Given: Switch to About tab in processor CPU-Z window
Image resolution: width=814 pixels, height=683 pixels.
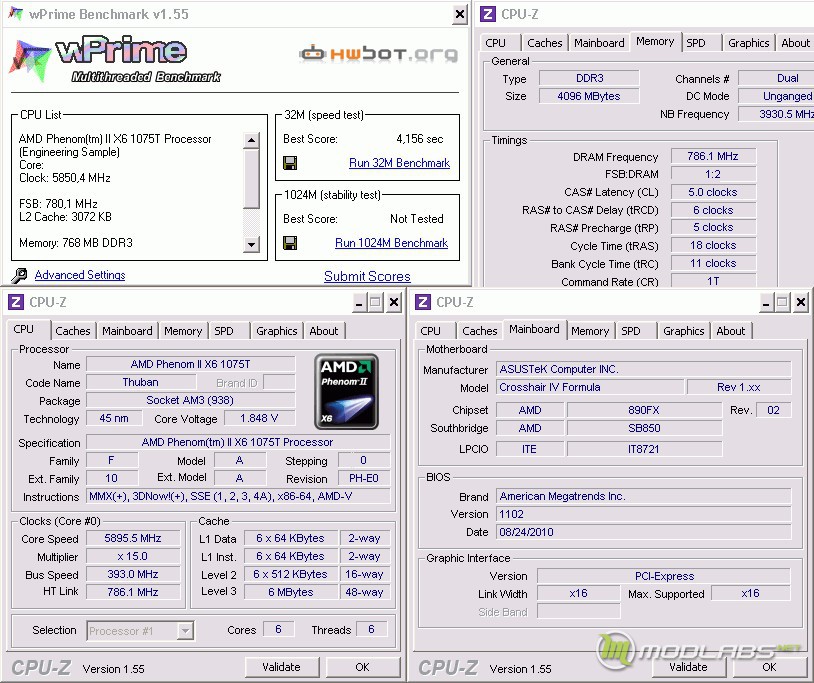Looking at the screenshot, I should [x=323, y=331].
